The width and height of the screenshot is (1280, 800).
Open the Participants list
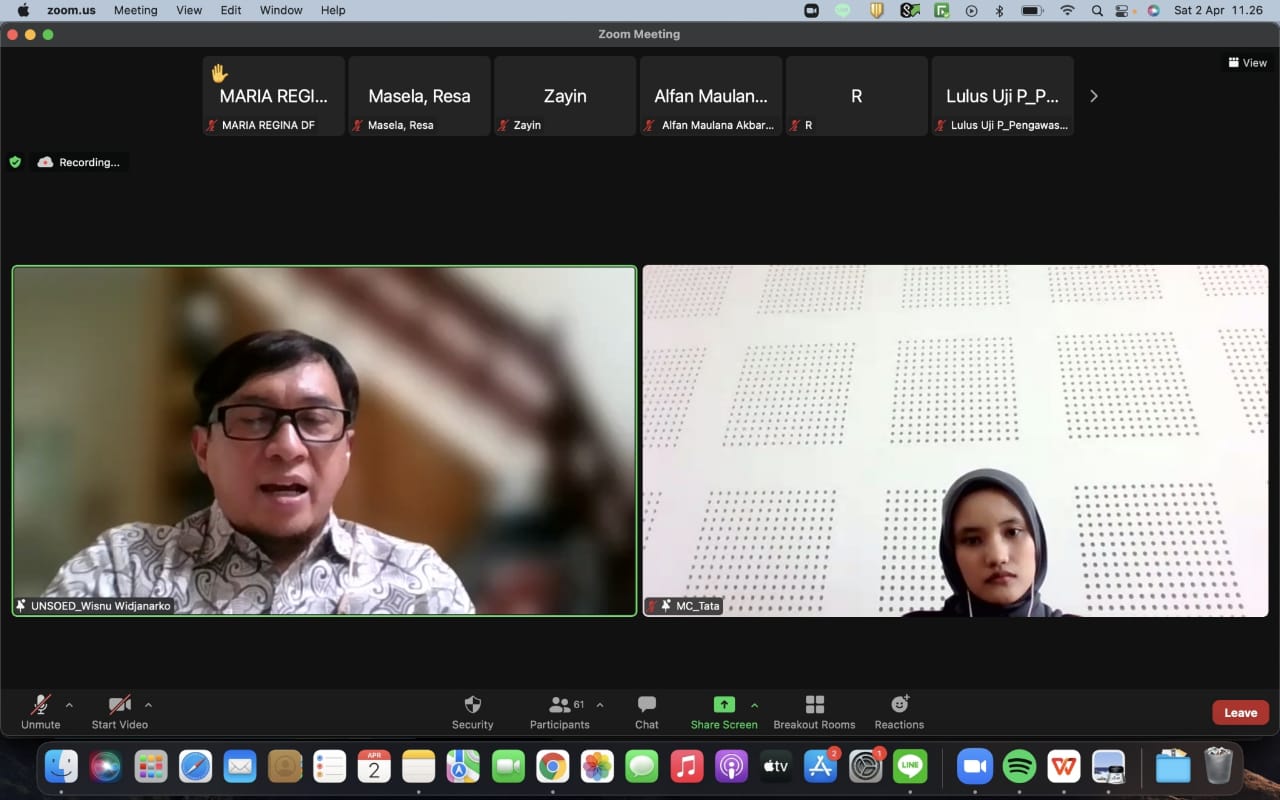[x=560, y=705]
